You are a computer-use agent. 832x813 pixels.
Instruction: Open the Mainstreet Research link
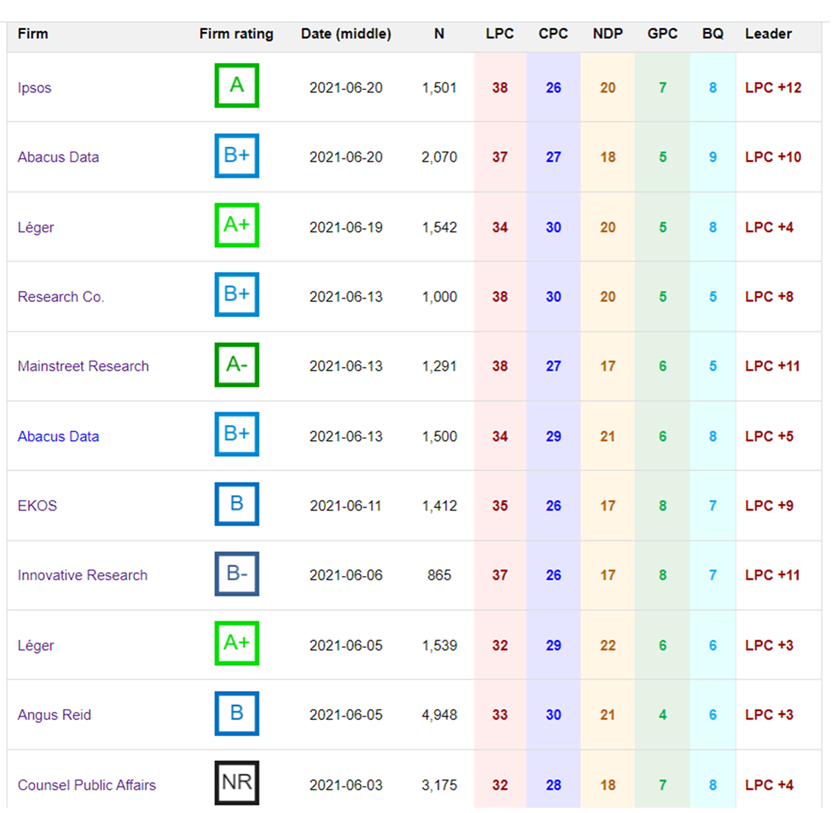[83, 366]
